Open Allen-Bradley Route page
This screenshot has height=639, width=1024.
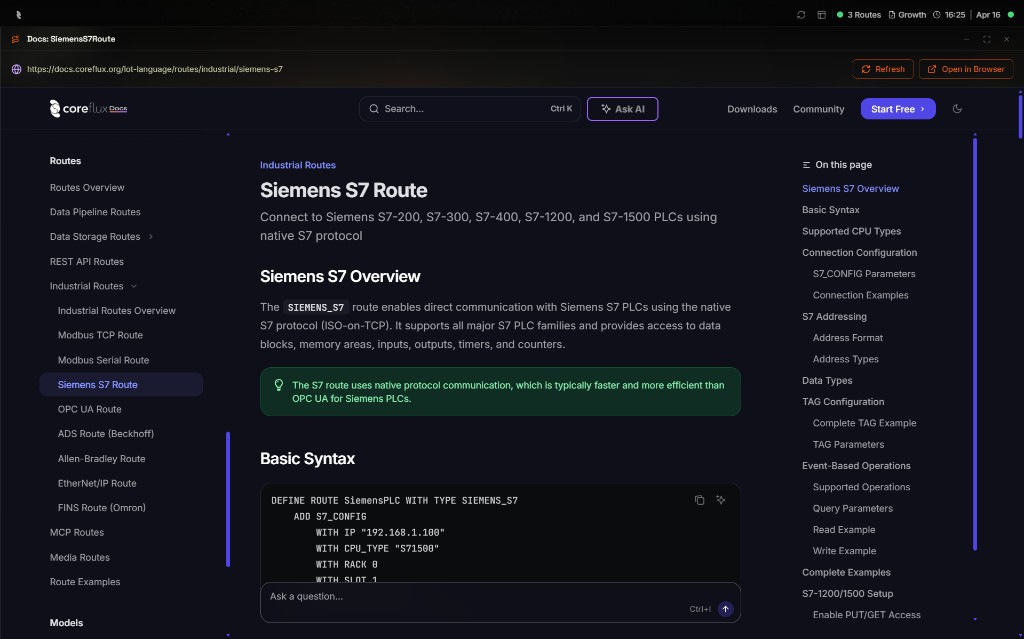point(101,459)
